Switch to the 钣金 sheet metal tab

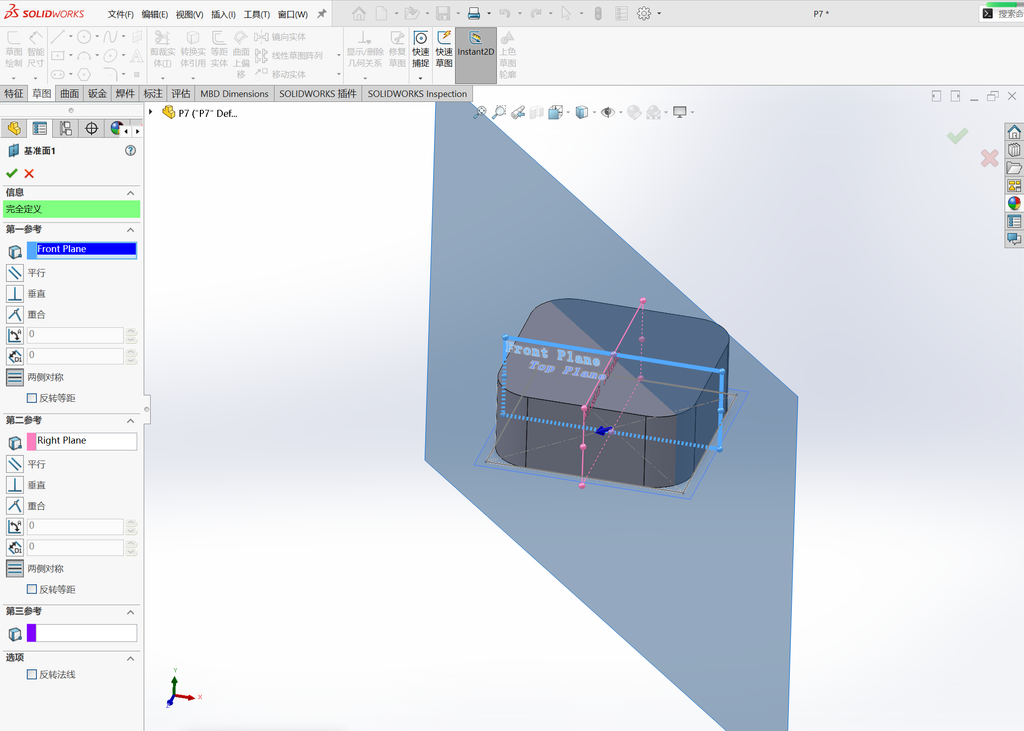(x=97, y=93)
